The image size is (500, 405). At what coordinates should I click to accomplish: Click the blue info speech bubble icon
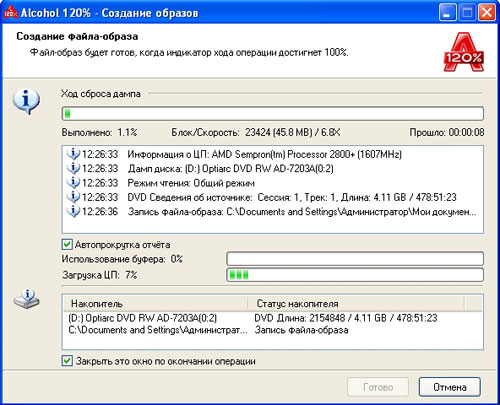pos(26,101)
